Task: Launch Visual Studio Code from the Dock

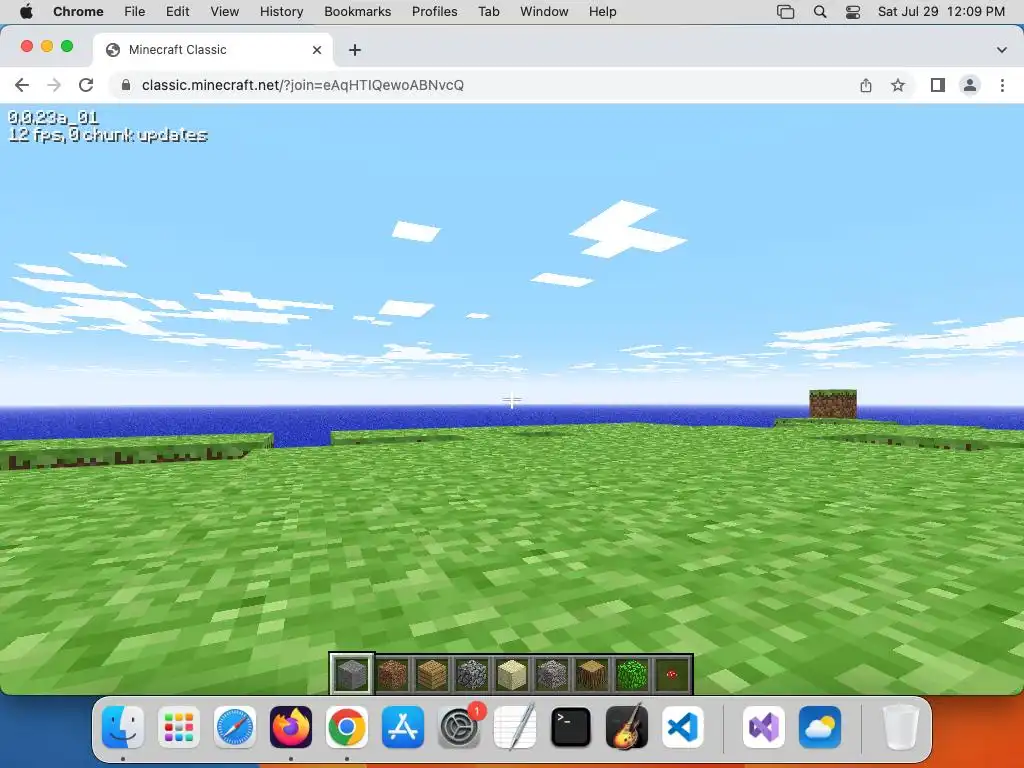Action: [x=683, y=727]
